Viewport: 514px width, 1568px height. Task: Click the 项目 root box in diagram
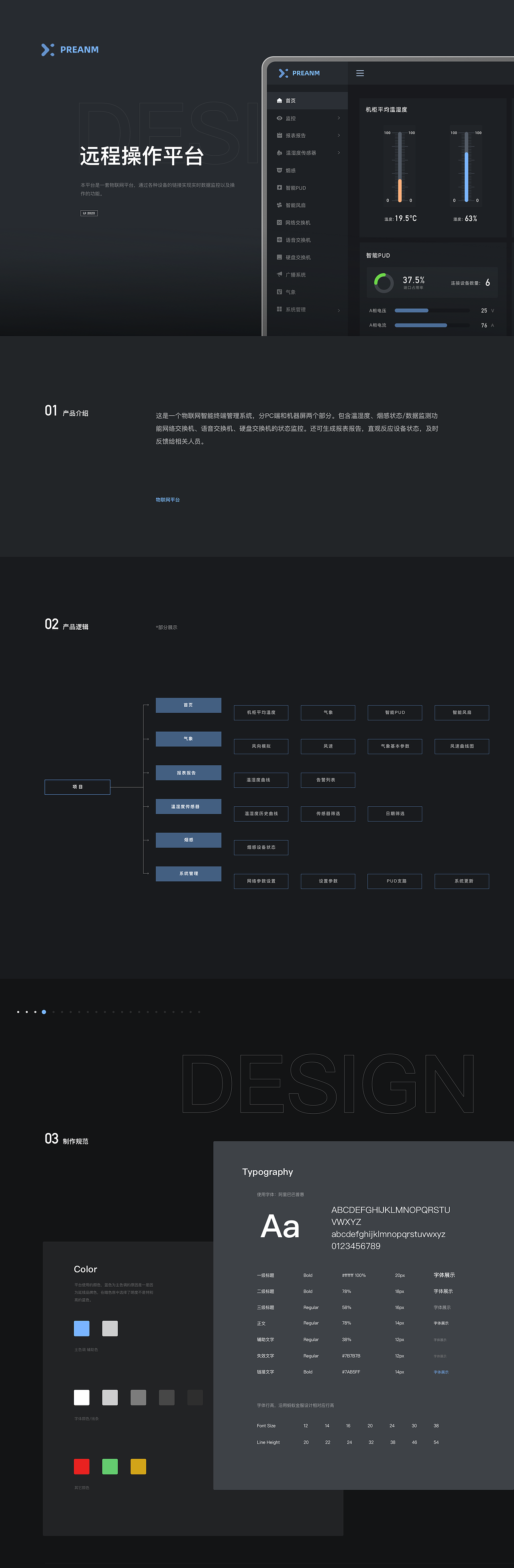point(78,787)
